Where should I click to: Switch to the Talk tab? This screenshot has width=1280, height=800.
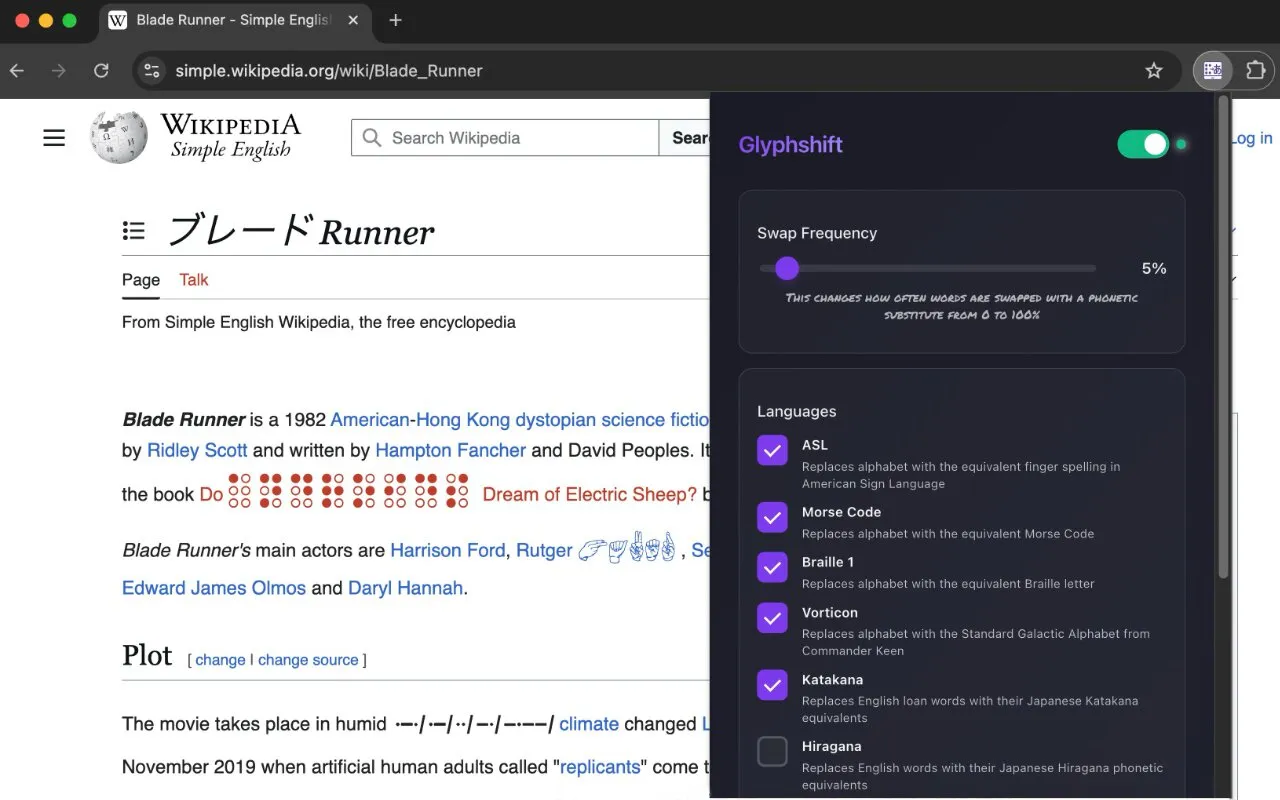coord(194,280)
